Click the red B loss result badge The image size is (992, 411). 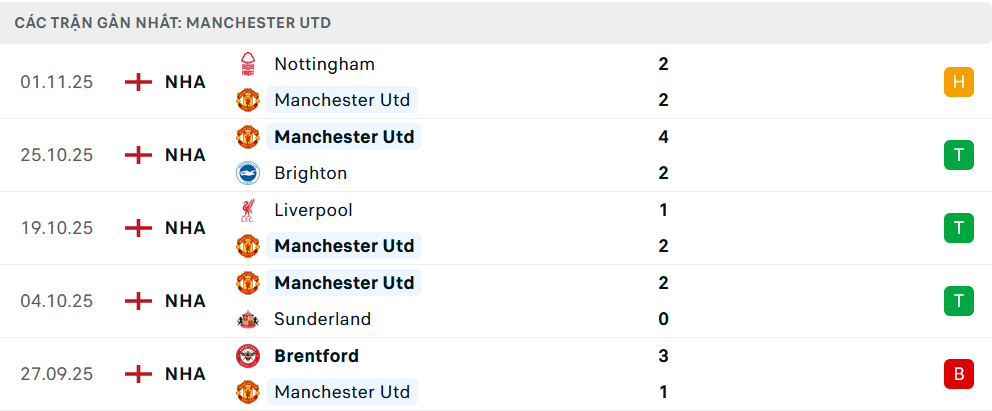click(958, 374)
